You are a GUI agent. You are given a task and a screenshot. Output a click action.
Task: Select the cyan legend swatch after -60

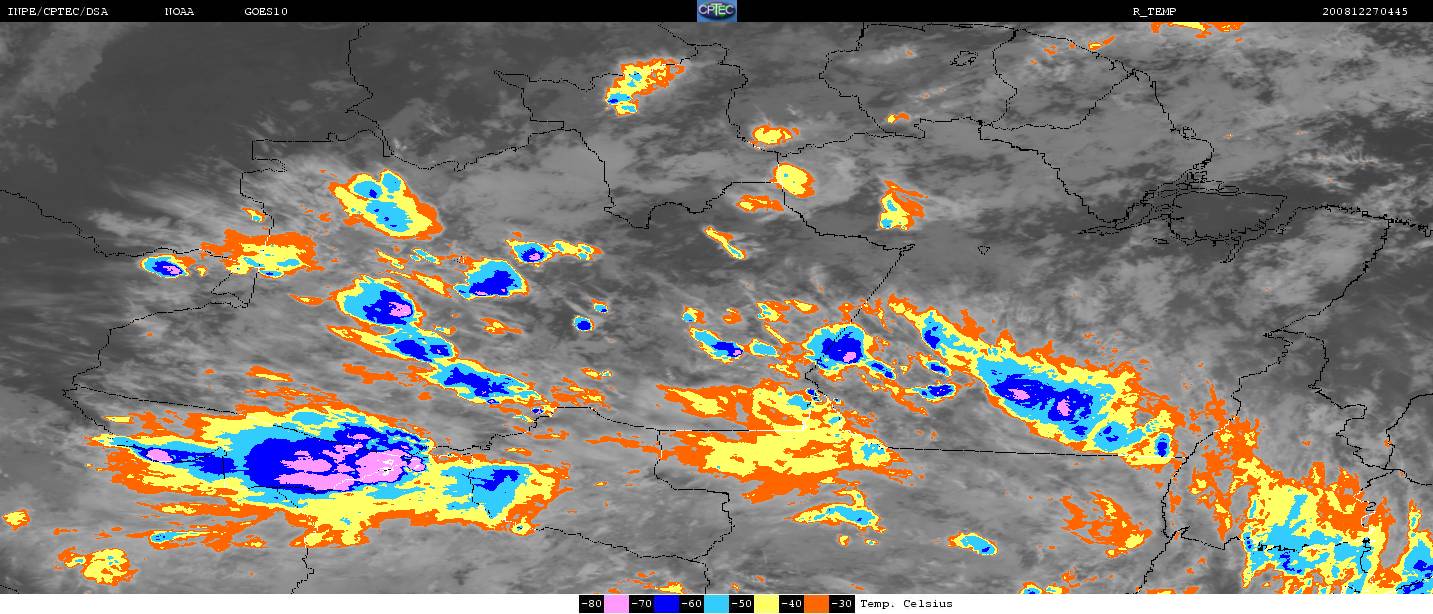pos(717,604)
